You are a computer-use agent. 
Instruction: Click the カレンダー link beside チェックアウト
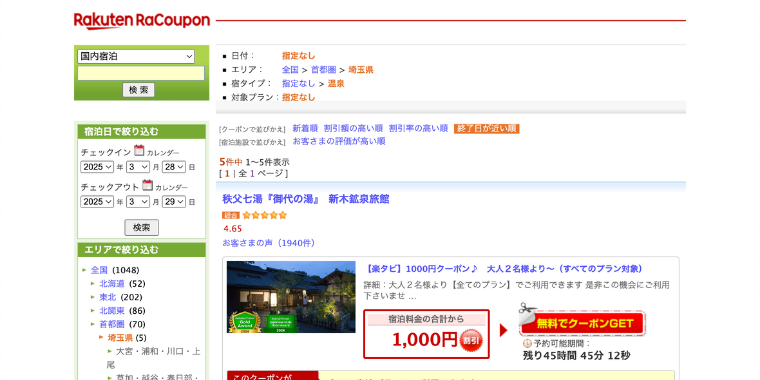(171, 188)
